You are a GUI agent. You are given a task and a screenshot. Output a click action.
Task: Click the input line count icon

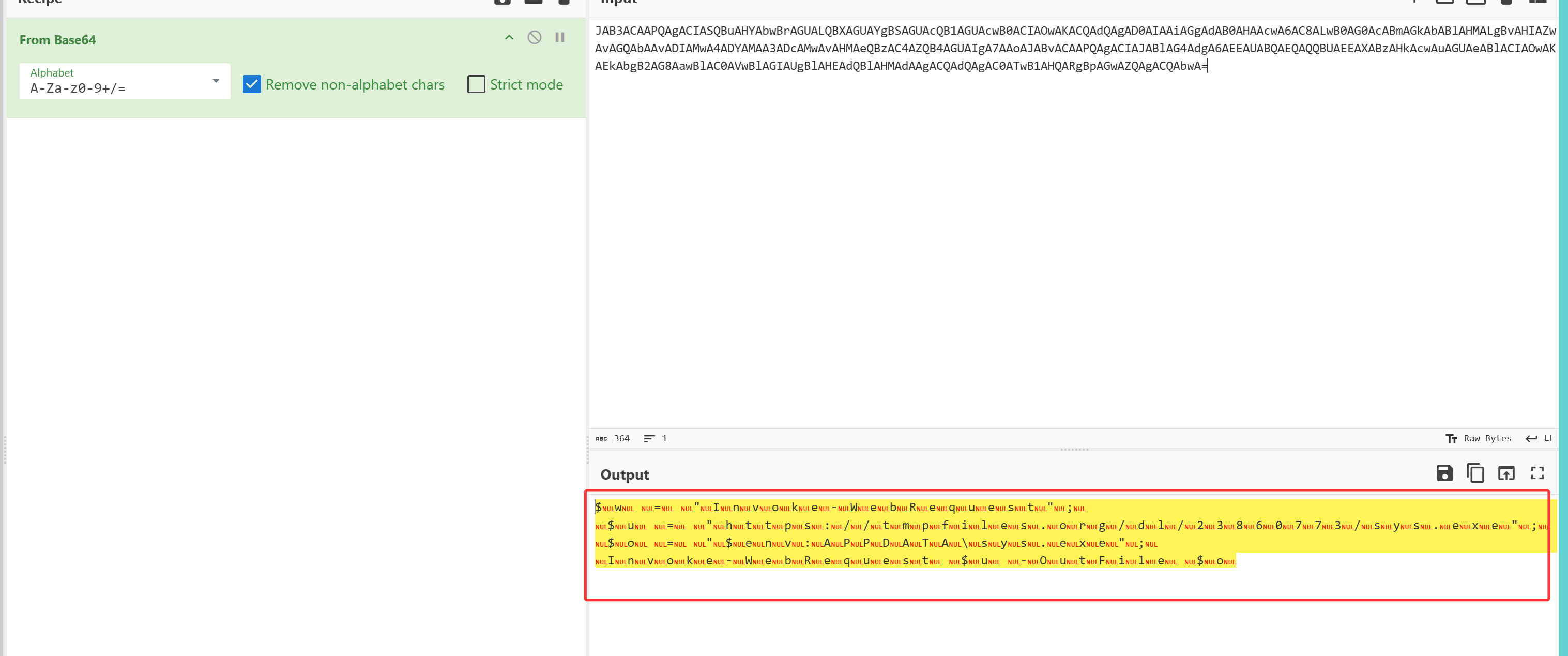pyautogui.click(x=649, y=438)
